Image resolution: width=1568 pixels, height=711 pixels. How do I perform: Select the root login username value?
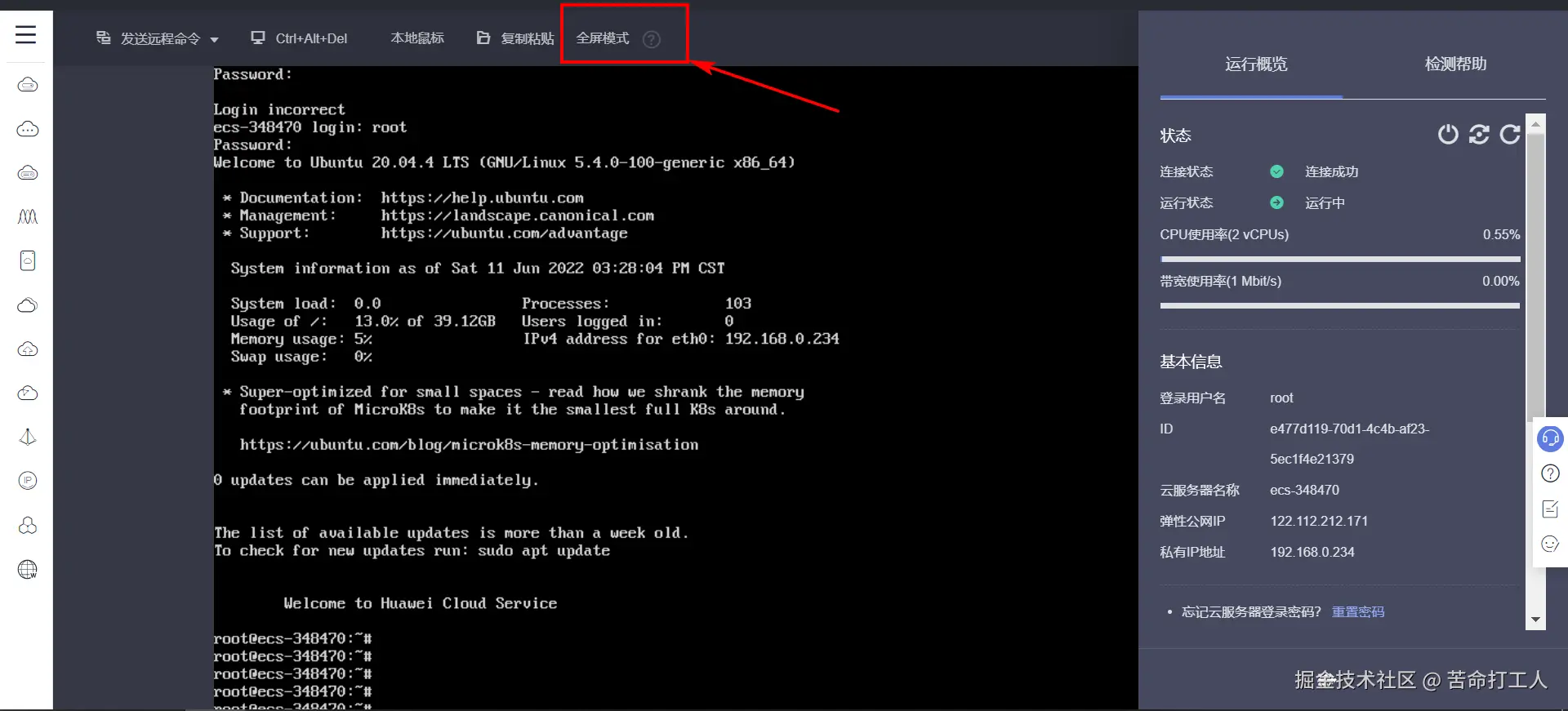(x=1281, y=398)
